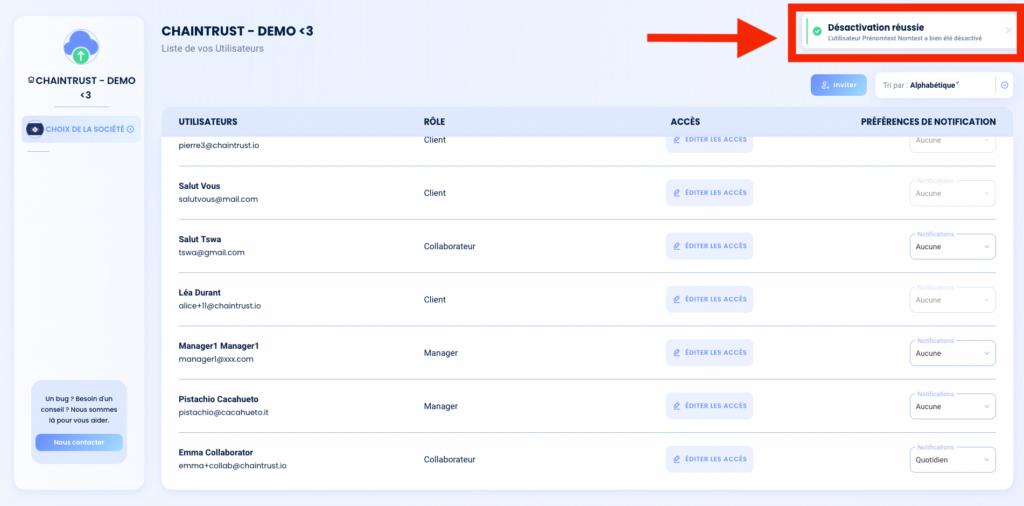Click pencil icon in Pistachio Cacahueto row
This screenshot has width=1024, height=506.
pos(677,406)
